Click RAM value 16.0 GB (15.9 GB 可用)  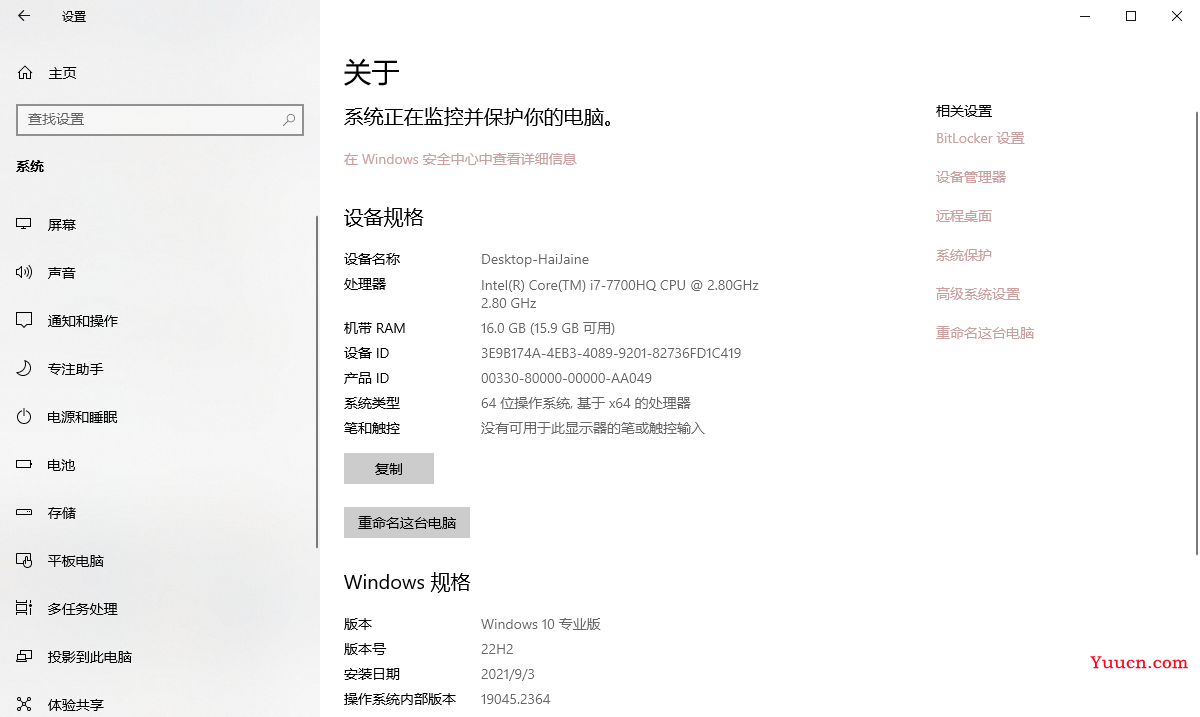click(x=548, y=328)
